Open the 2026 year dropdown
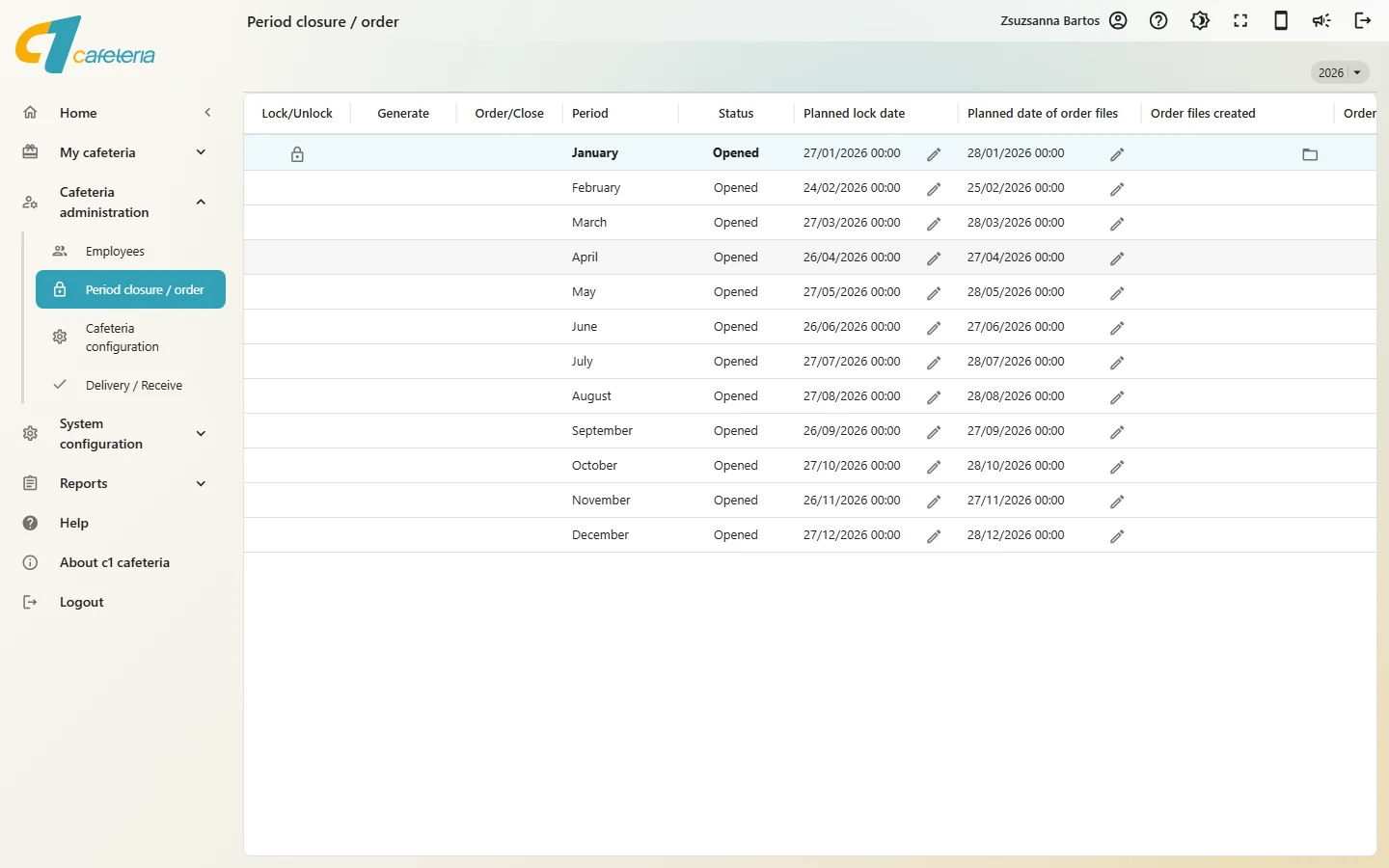 point(1340,72)
